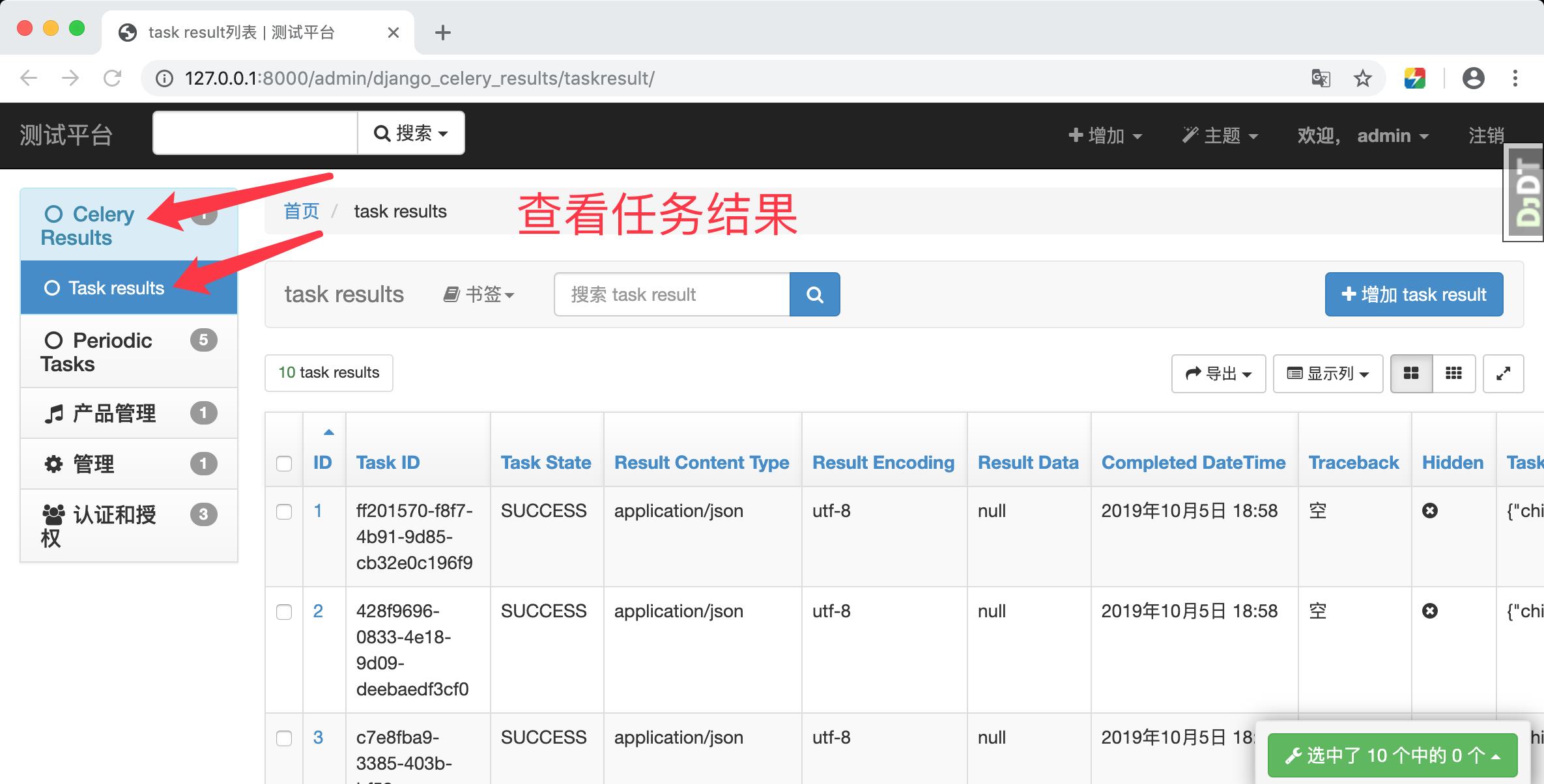Open the 显示列 columns dropdown

point(1328,374)
